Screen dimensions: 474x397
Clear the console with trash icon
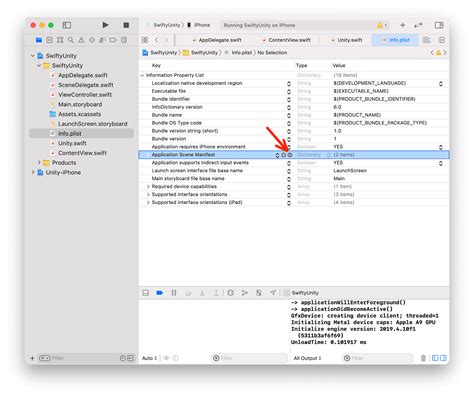tap(423, 358)
